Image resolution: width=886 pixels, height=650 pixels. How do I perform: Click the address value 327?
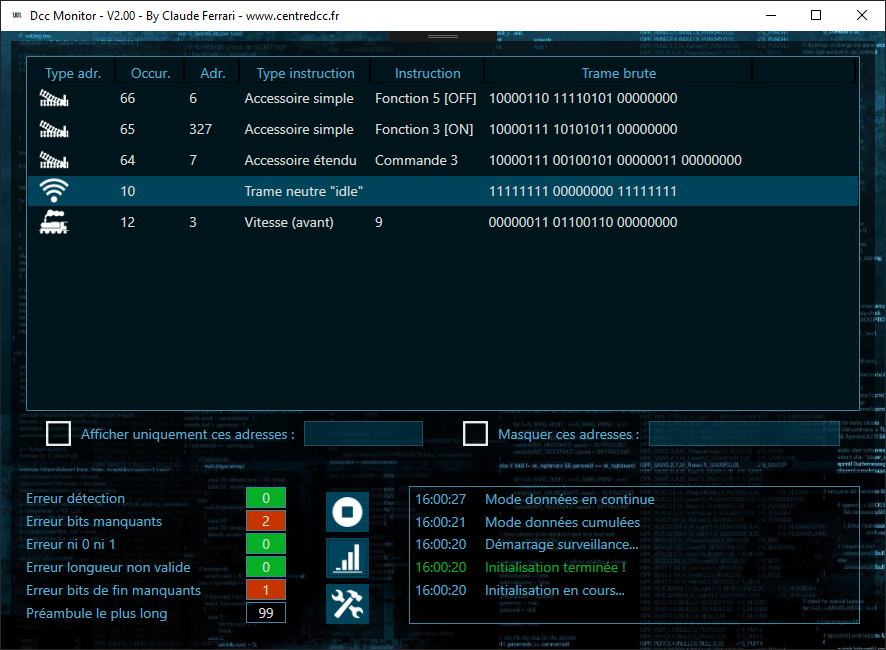[200, 129]
